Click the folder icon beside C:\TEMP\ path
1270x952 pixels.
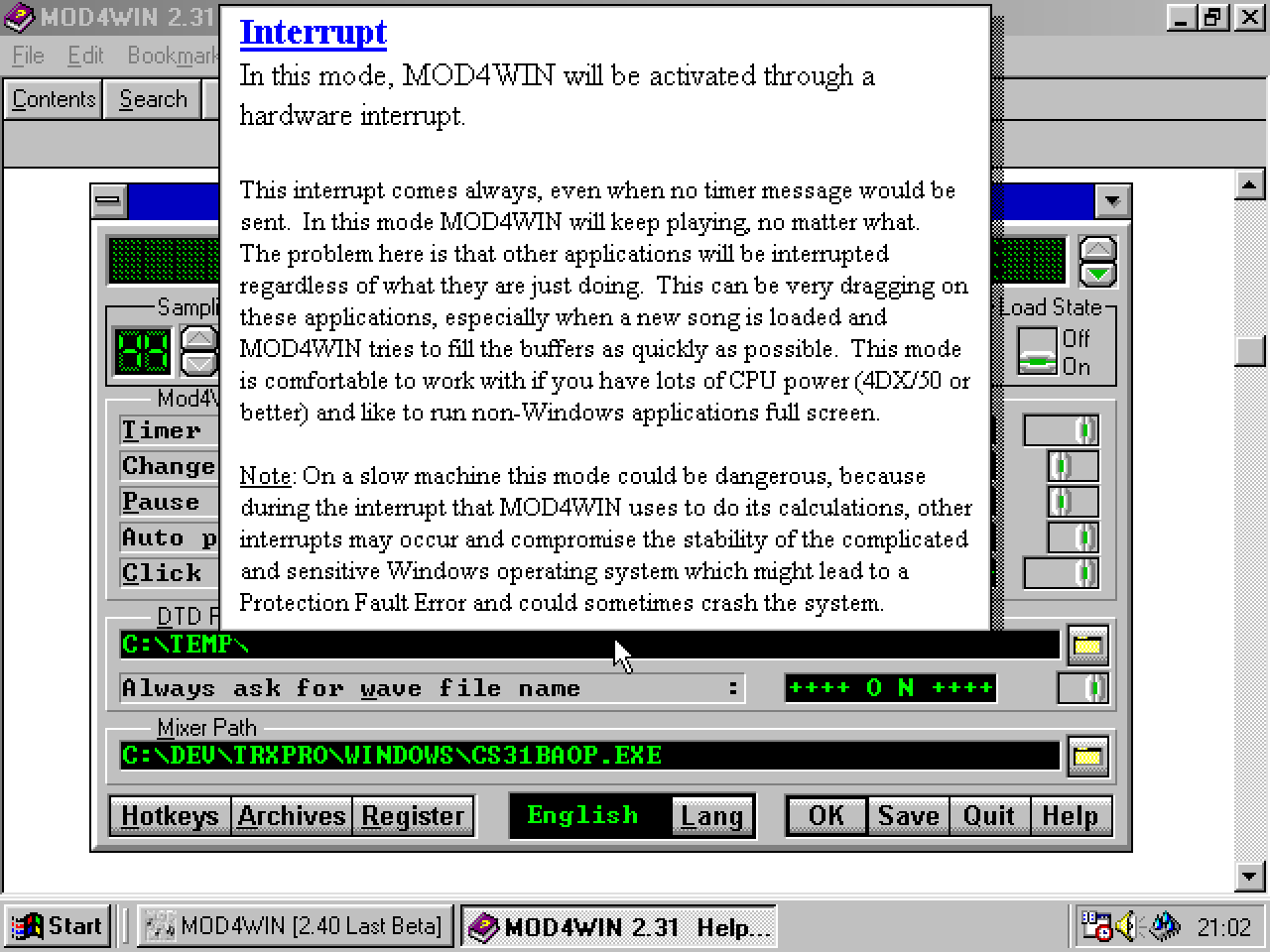coord(1087,646)
